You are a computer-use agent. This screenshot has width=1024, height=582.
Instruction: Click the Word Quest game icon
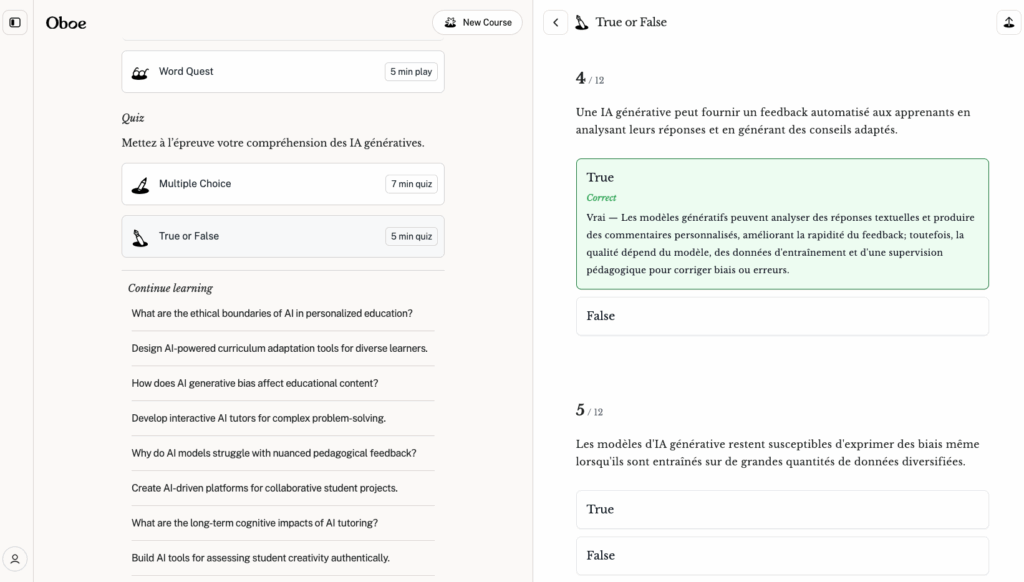click(x=141, y=72)
